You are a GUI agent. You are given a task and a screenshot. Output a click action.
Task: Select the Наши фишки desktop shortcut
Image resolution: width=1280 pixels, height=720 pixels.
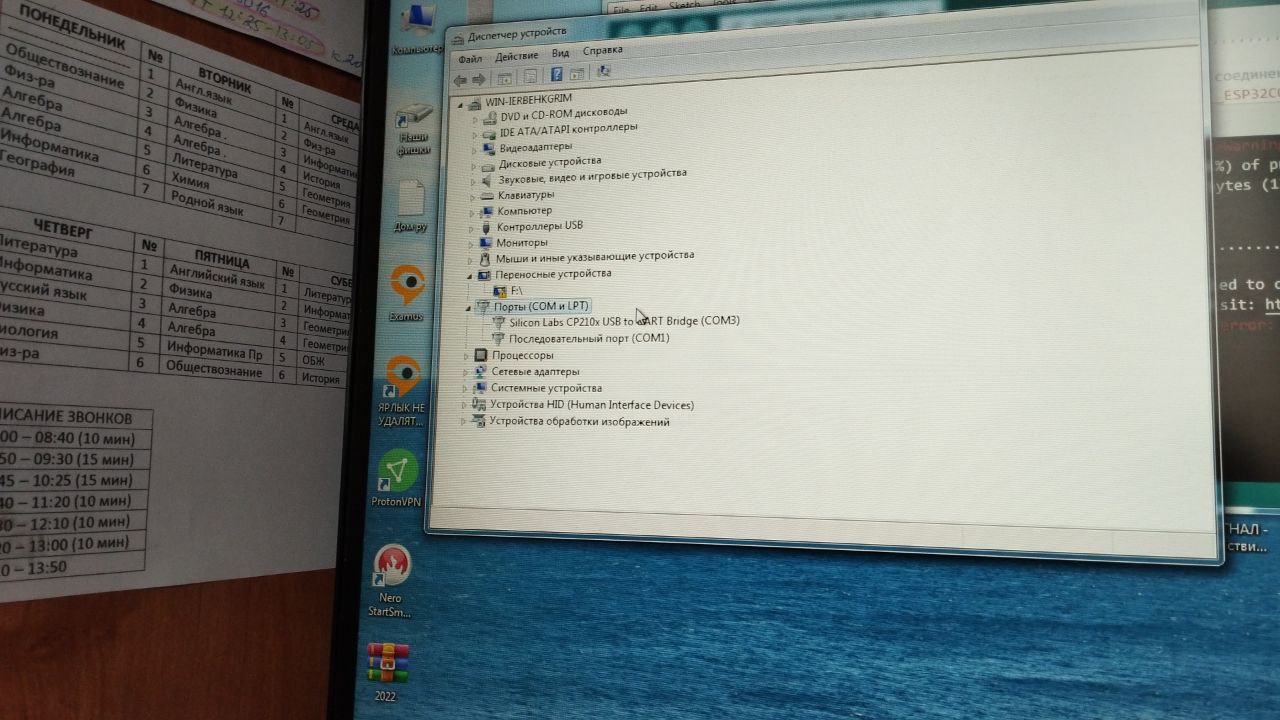(413, 130)
